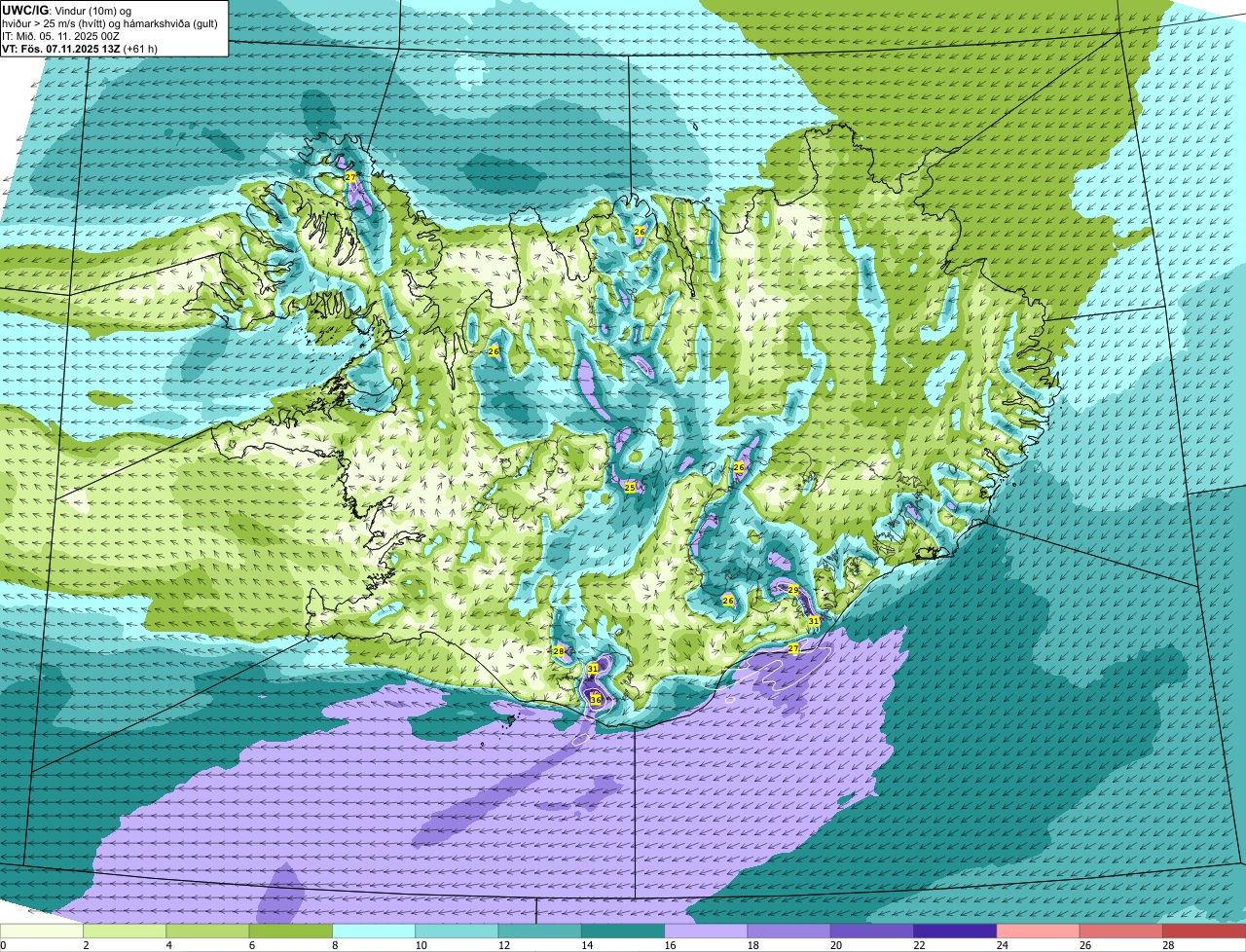The image size is (1246, 952).
Task: Select the 10–12 m/s turquoise legend swatch
Action: (457, 931)
